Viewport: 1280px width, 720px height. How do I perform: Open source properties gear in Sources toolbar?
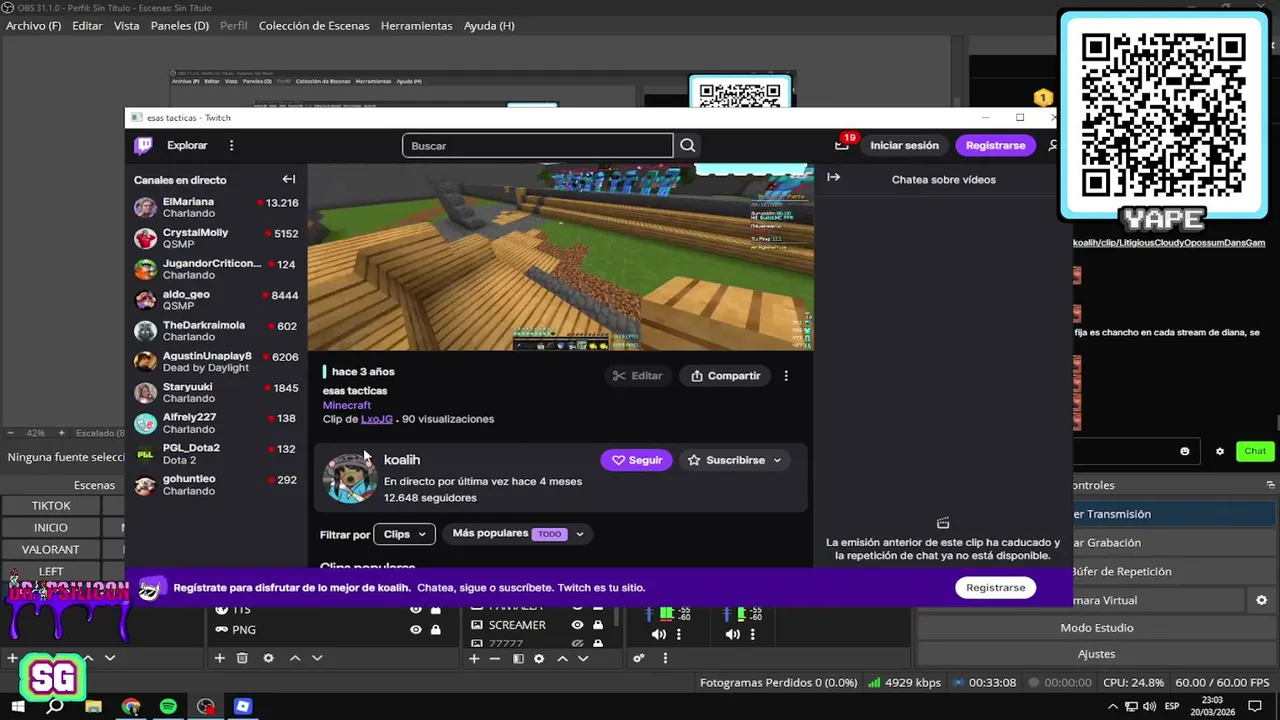268,658
